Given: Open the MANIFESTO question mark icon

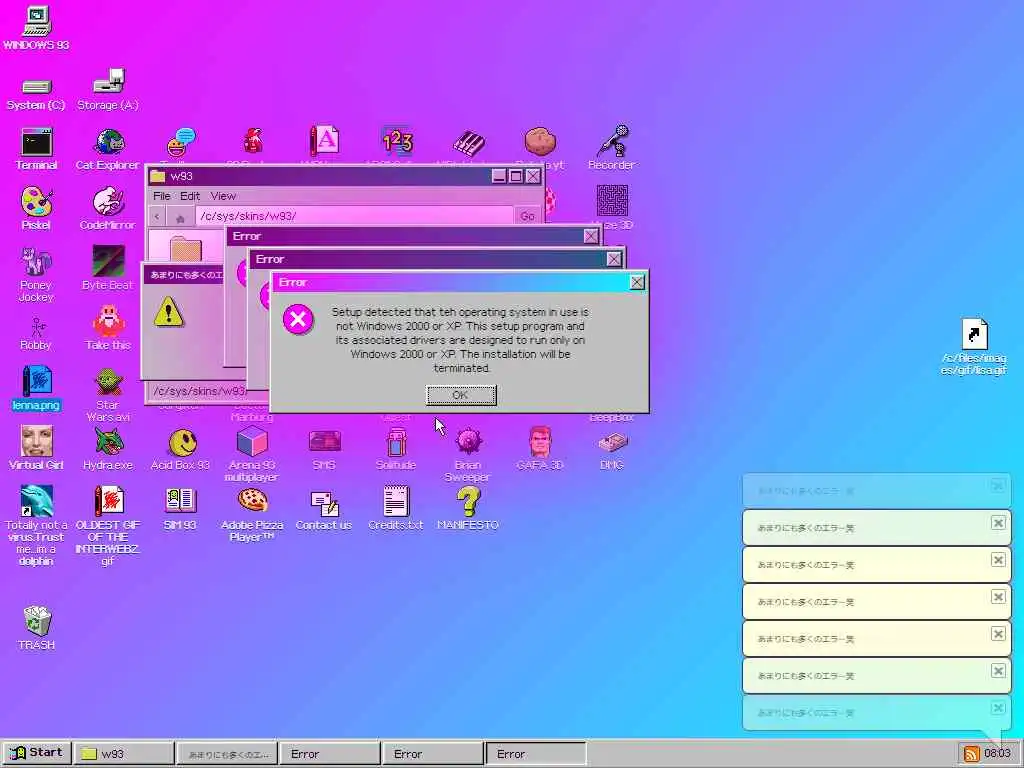Looking at the screenshot, I should click(468, 502).
